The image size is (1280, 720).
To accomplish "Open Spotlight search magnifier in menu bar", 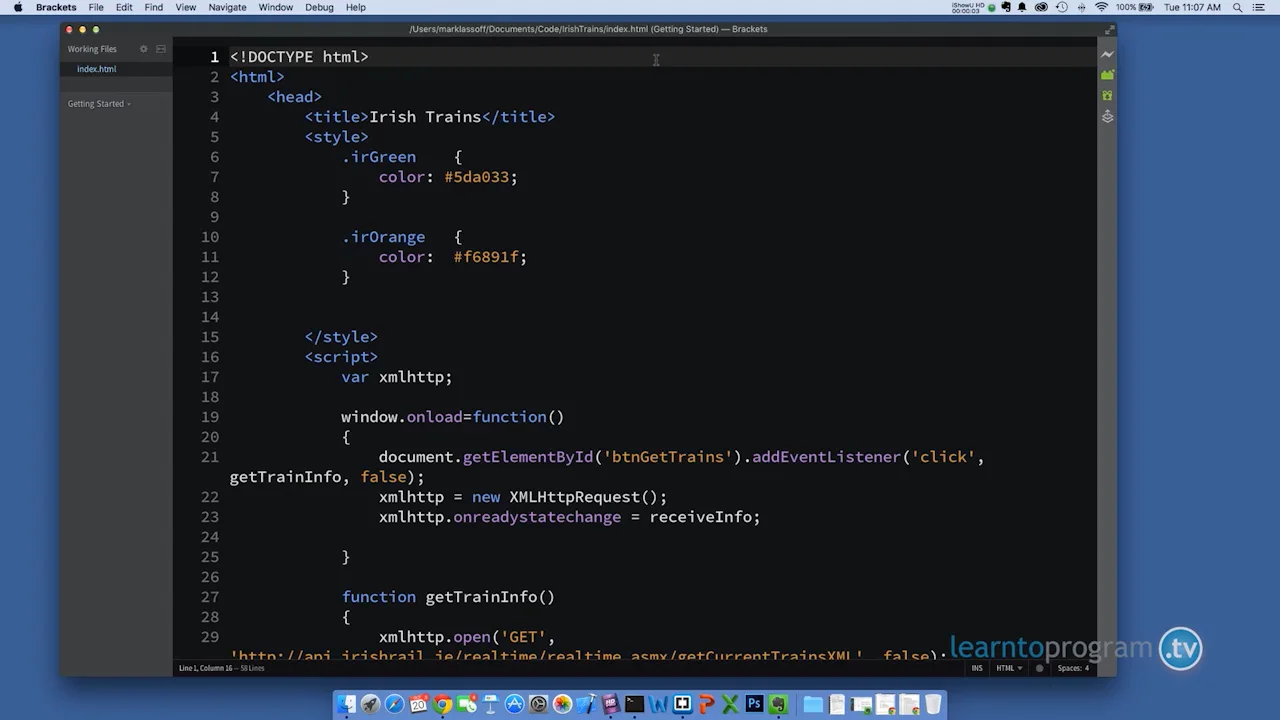I will (x=1237, y=7).
